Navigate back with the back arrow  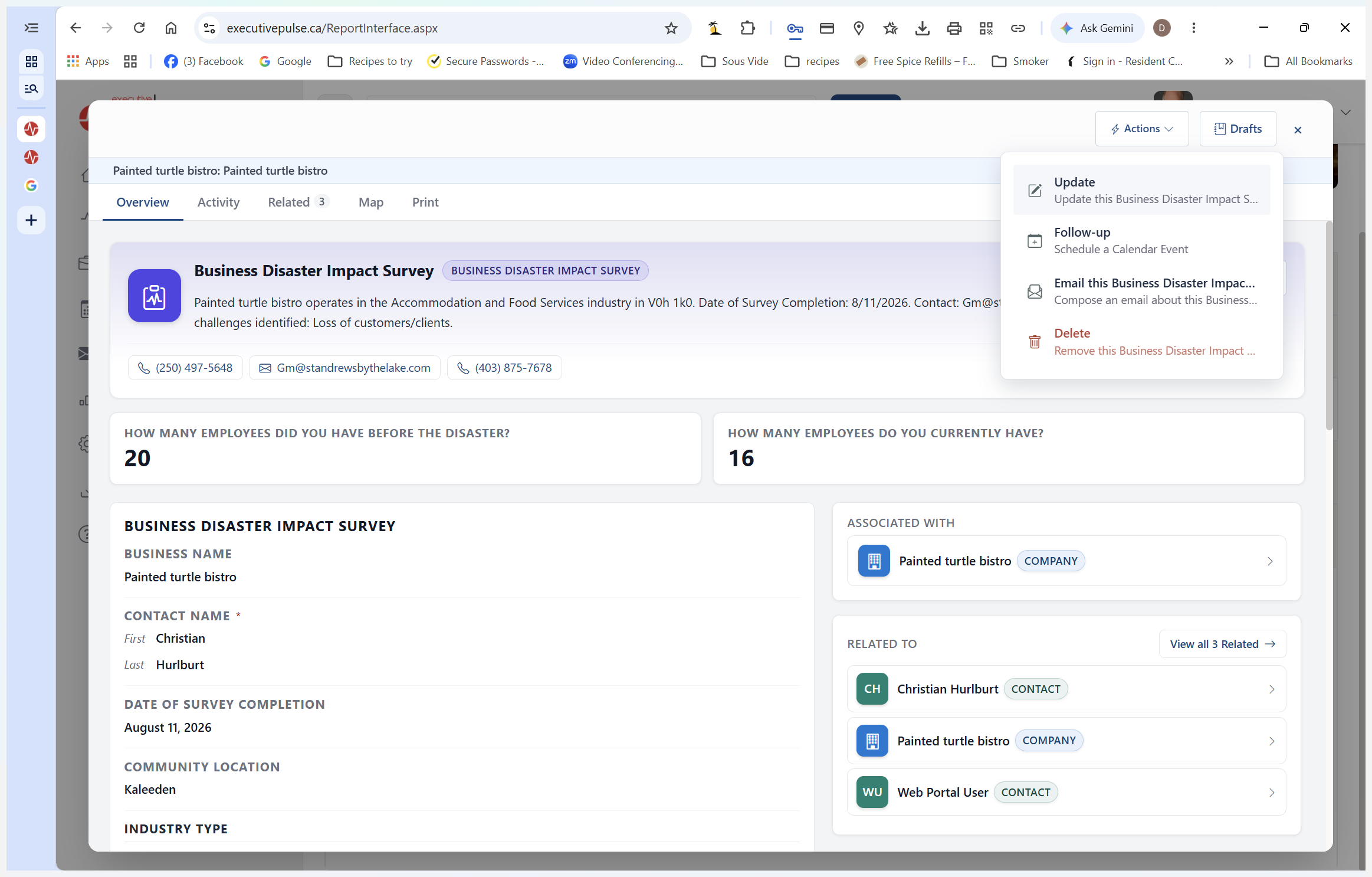tap(76, 28)
